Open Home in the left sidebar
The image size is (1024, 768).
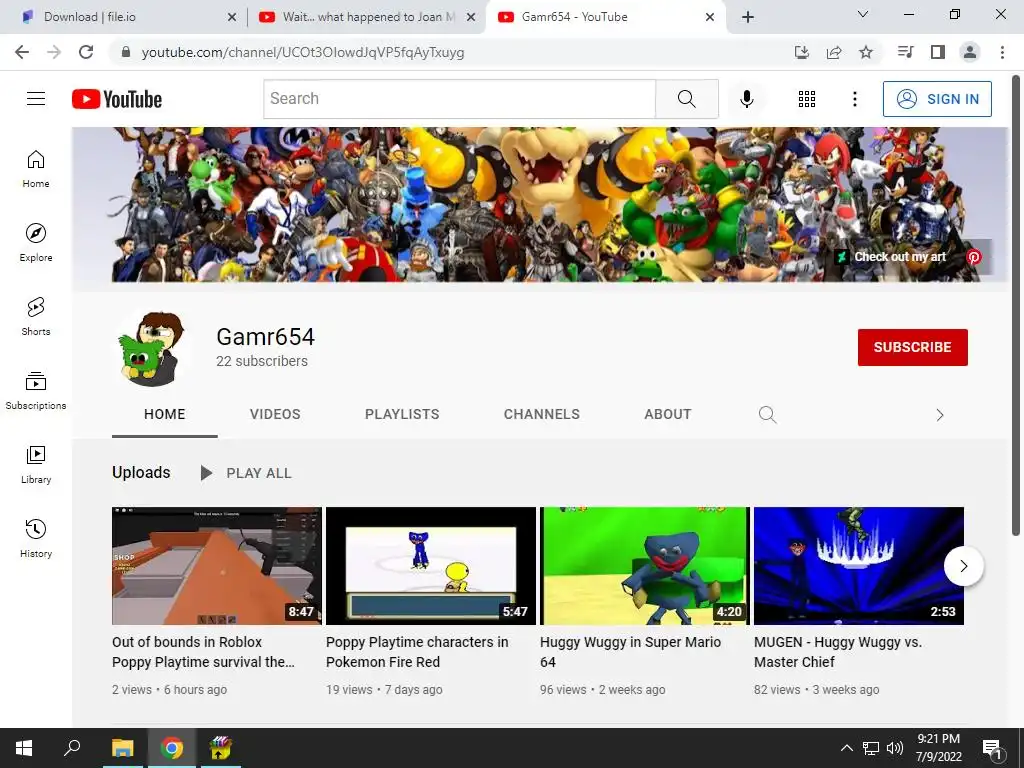36,169
